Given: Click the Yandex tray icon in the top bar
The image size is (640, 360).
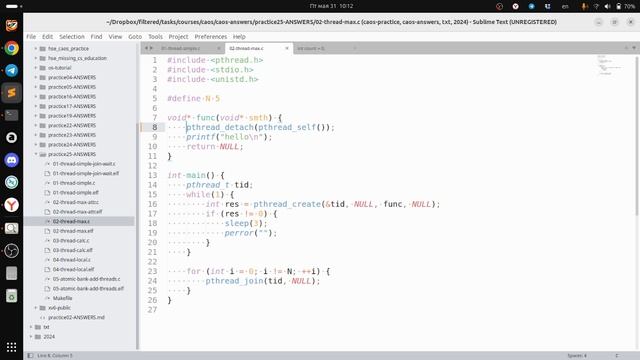Looking at the screenshot, I should (x=516, y=6).
